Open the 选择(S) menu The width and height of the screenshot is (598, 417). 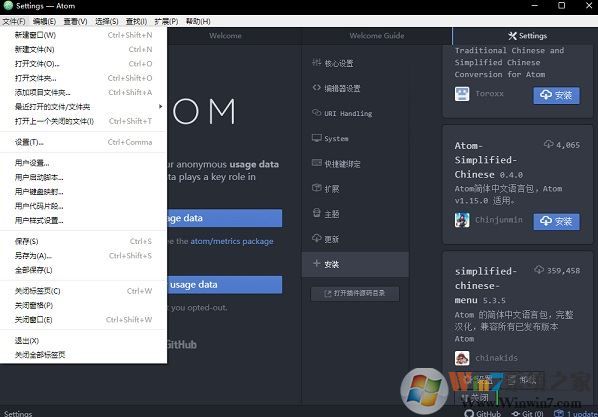pos(107,21)
